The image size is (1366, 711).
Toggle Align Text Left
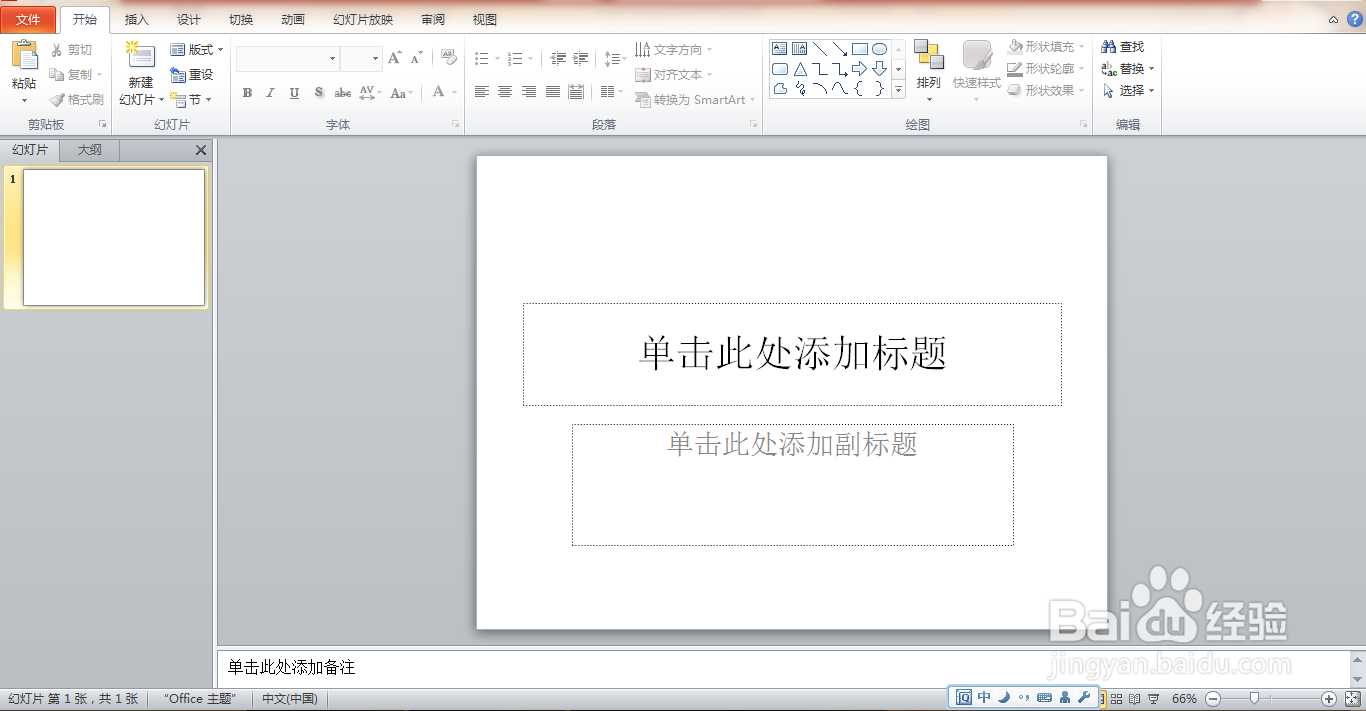[x=481, y=92]
